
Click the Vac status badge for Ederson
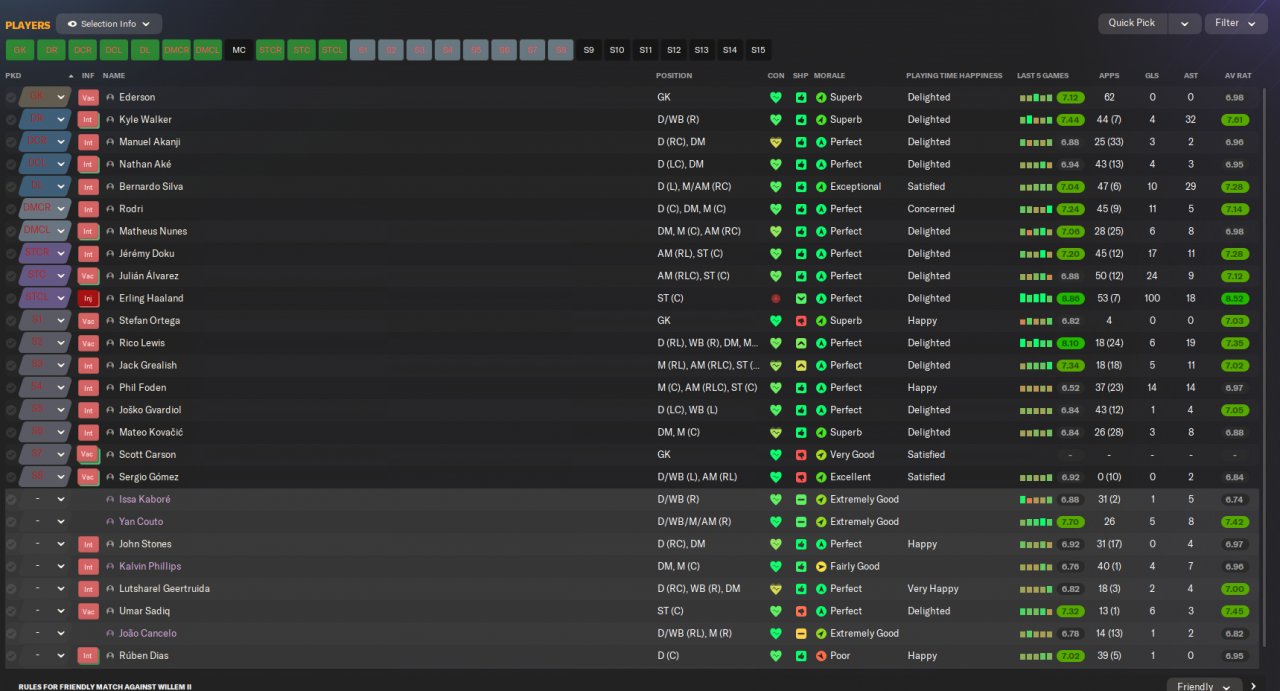88,97
